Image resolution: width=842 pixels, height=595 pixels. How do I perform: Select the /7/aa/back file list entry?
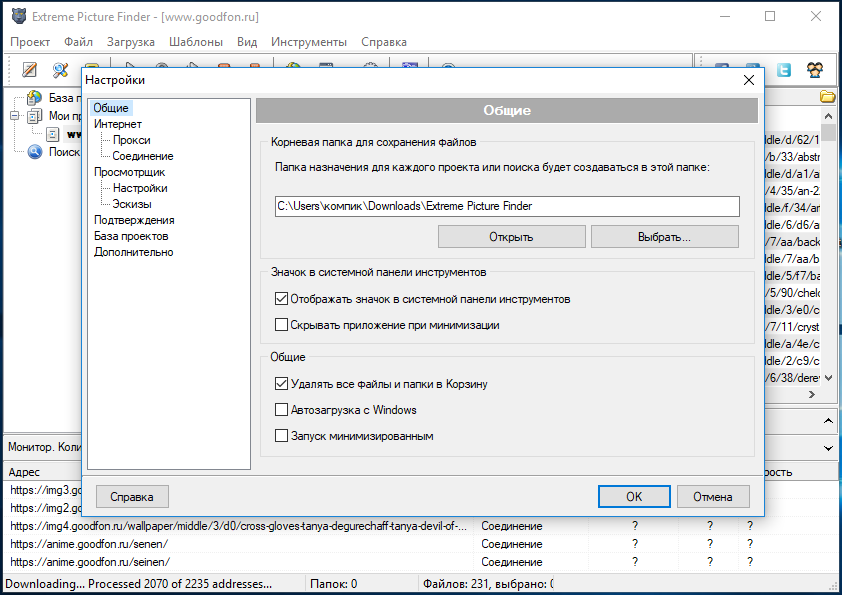792,242
